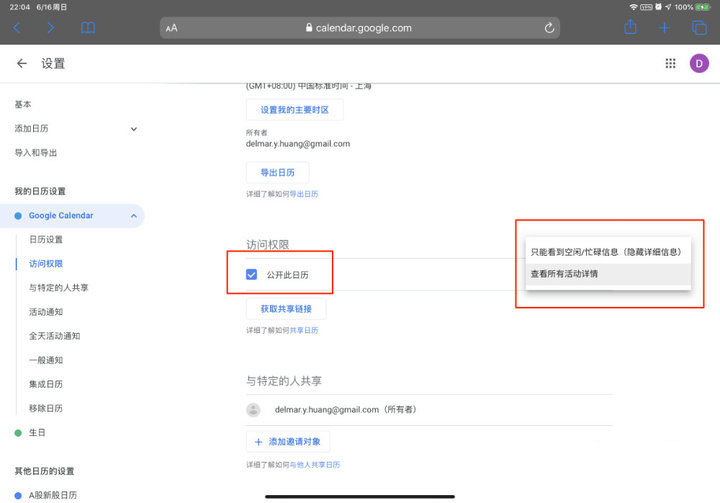Click the 我的日历设置 heading
The height and width of the screenshot is (503, 720).
[x=40, y=191]
